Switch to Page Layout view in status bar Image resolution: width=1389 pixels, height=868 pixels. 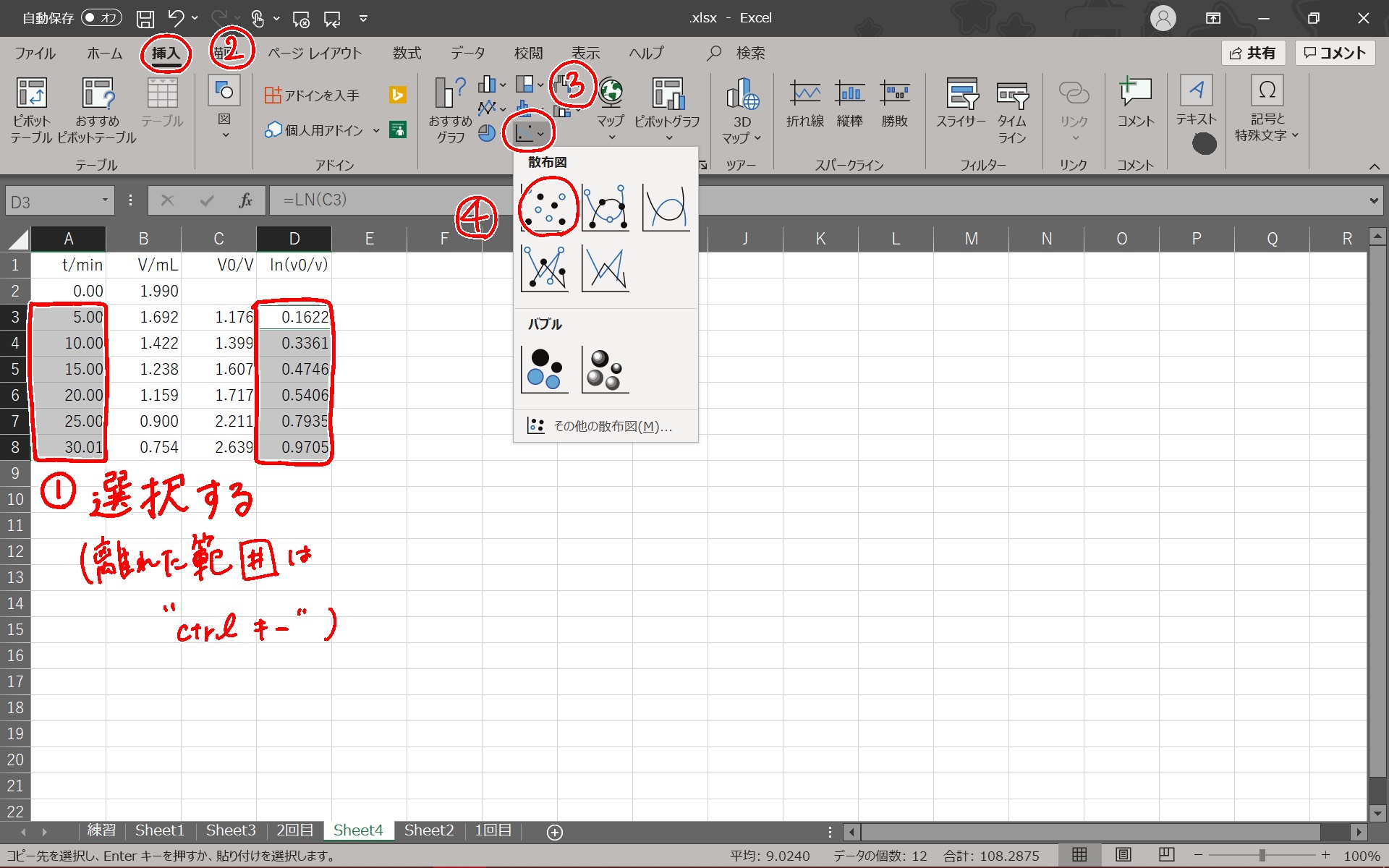click(x=1123, y=855)
